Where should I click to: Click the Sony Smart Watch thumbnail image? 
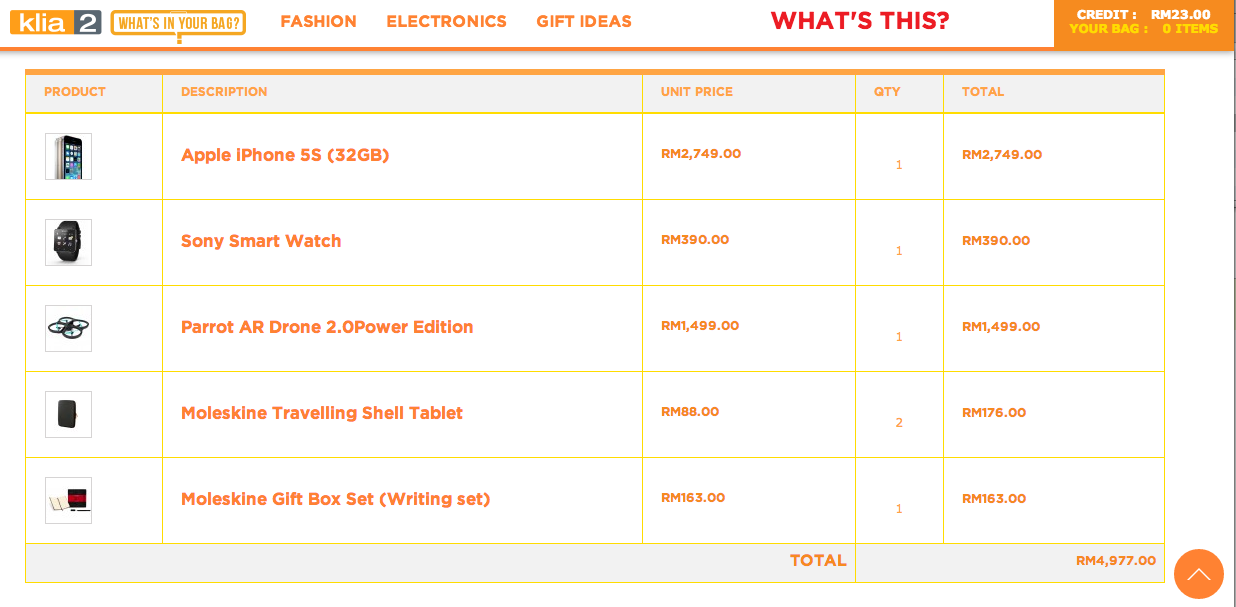[68, 242]
